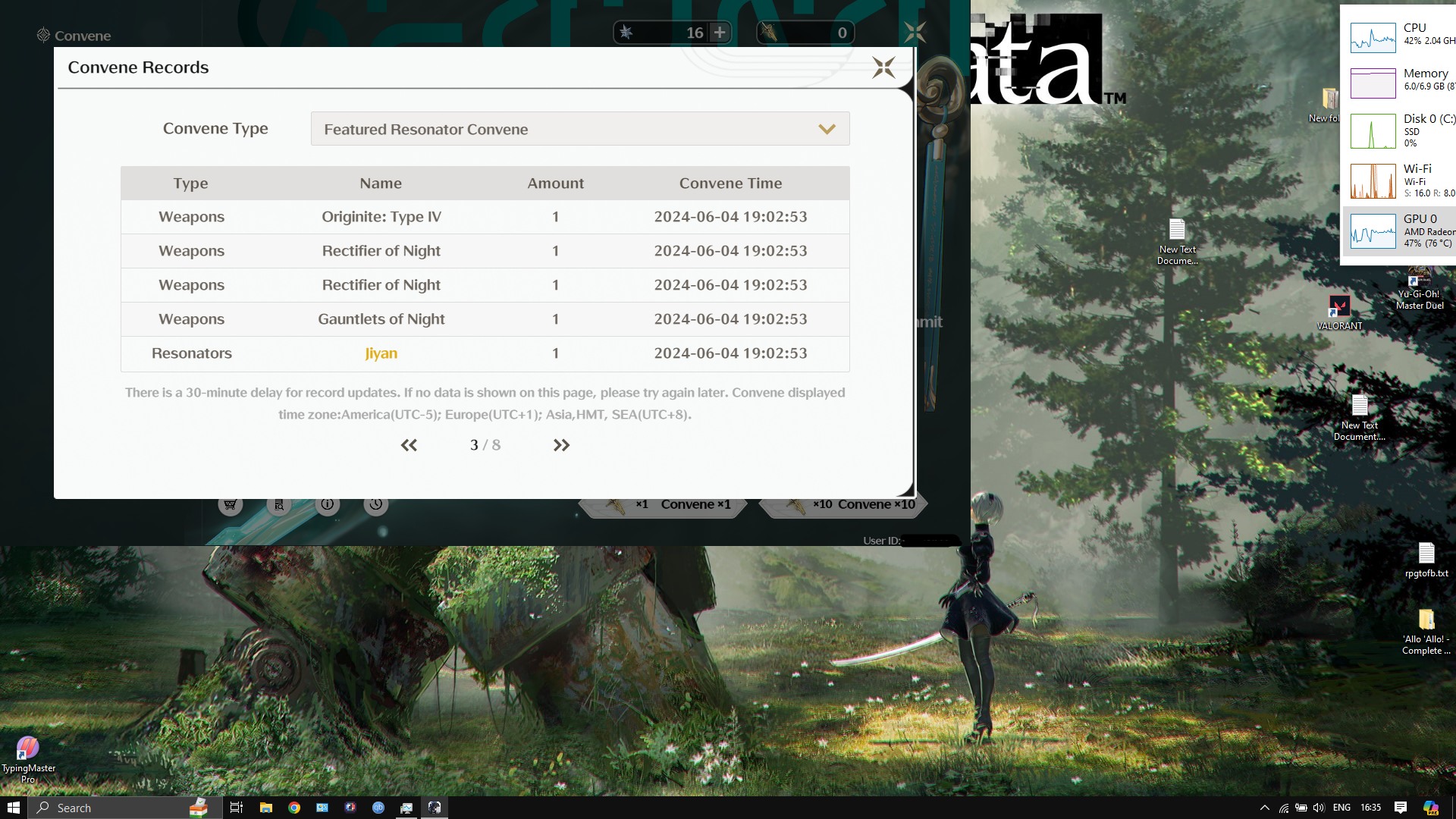This screenshot has width=1456, height=819.
Task: Select the TypingMaster Pro desktop shortcut
Action: click(x=28, y=759)
